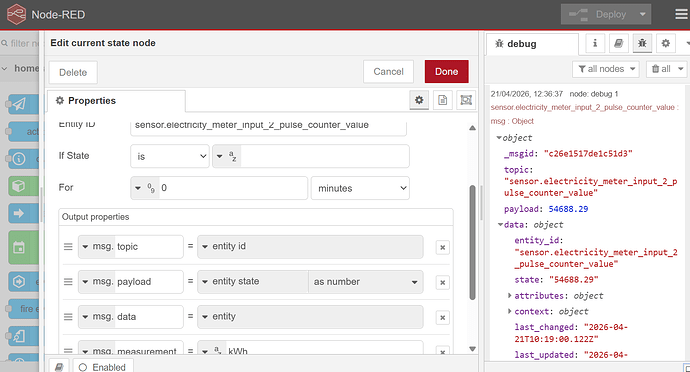Click the editor scroll down arrow

pos(472,349)
